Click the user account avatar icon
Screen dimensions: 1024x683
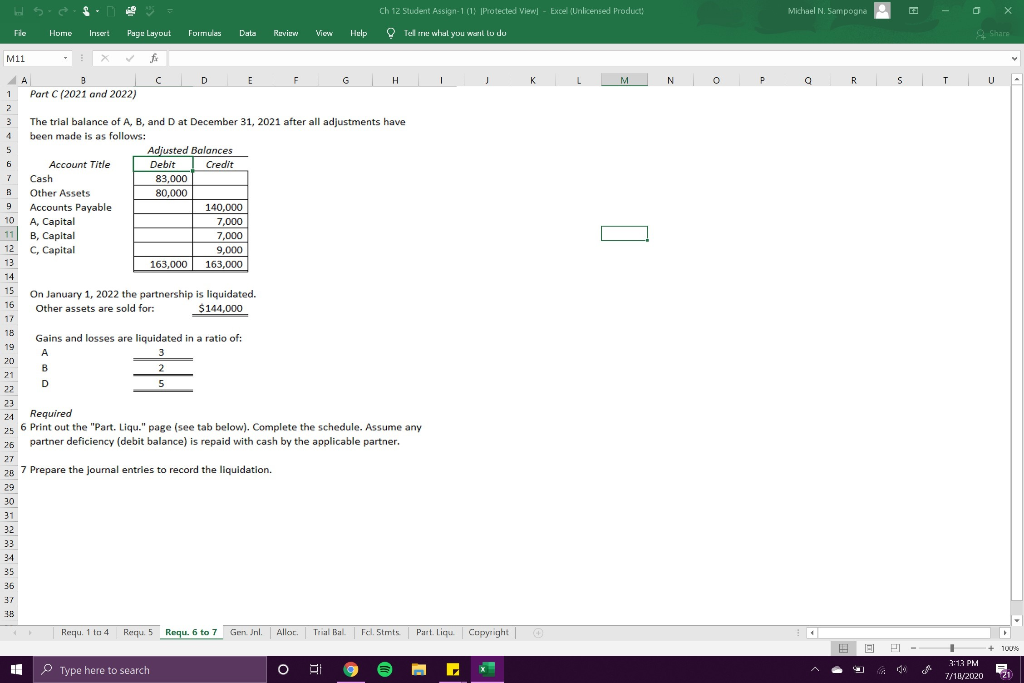coord(882,11)
